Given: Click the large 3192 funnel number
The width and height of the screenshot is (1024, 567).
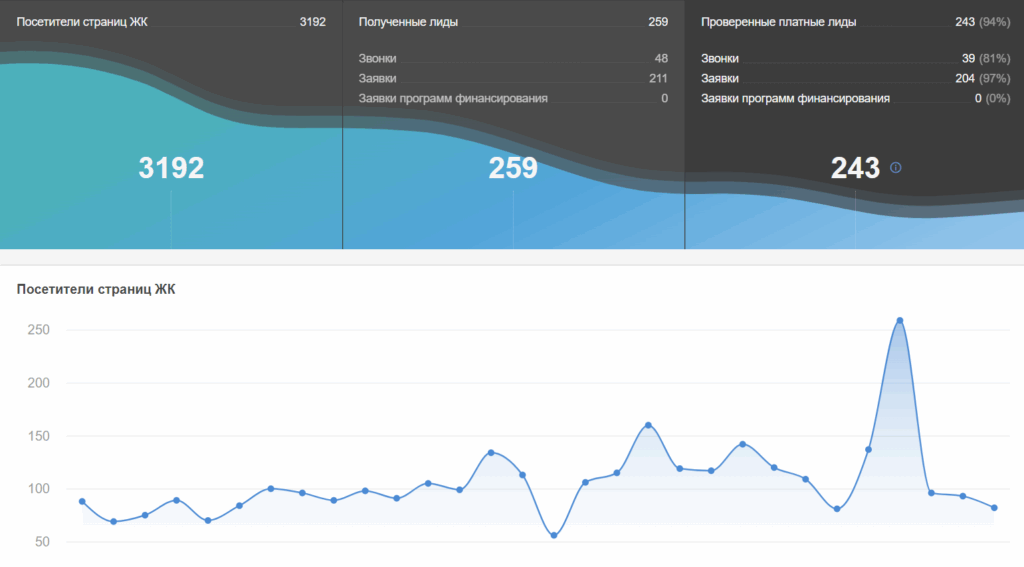Looking at the screenshot, I should click(x=171, y=168).
